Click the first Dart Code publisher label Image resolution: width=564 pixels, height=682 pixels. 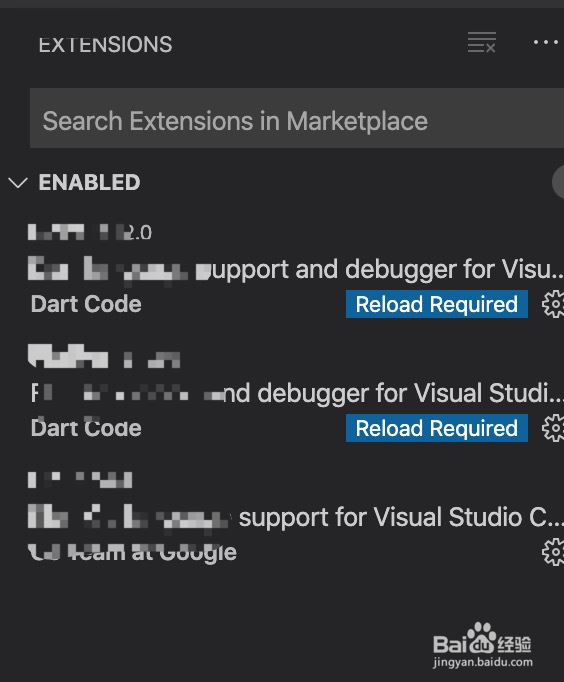click(86, 304)
